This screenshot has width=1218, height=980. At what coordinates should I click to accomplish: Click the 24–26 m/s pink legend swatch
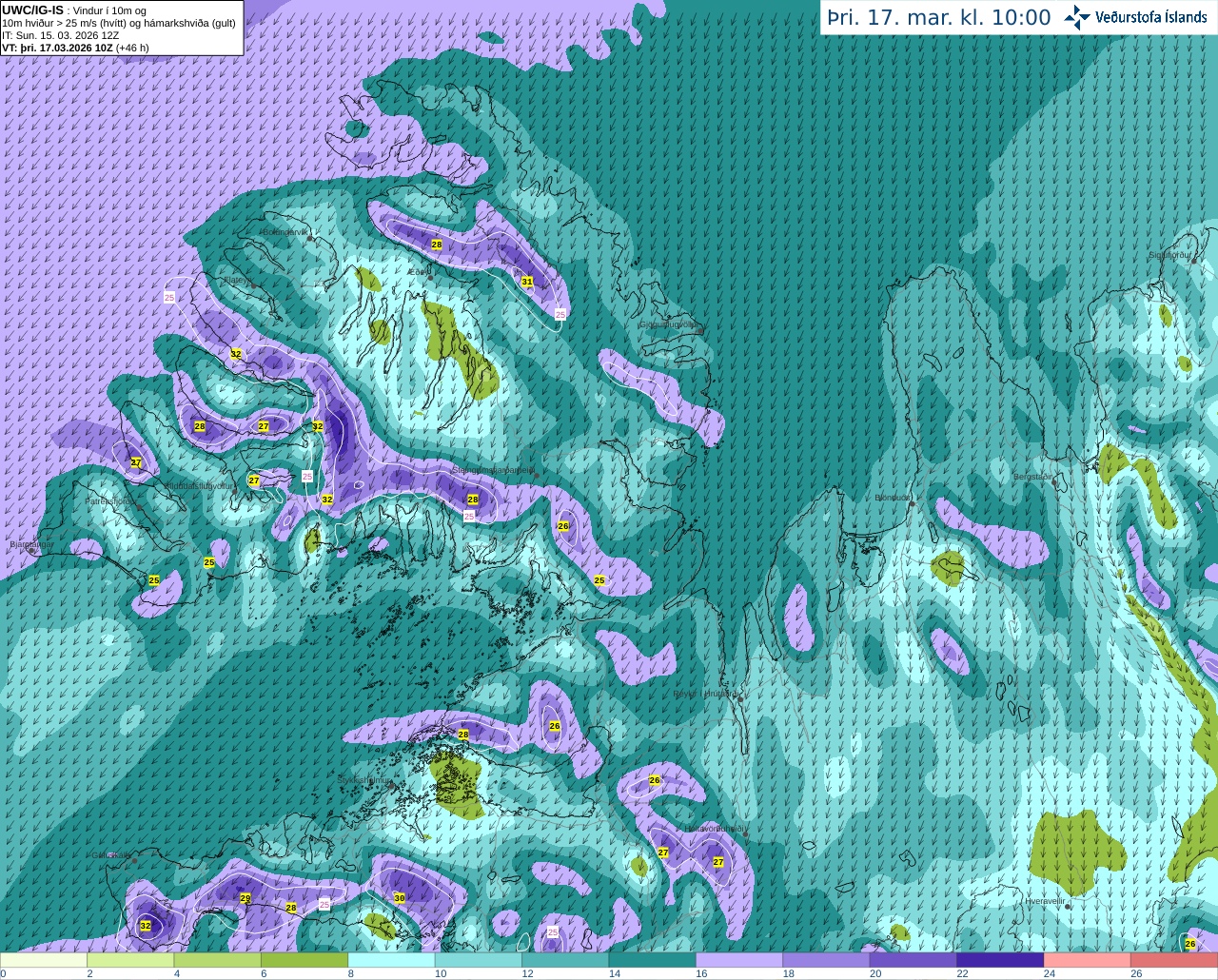[x=1088, y=960]
